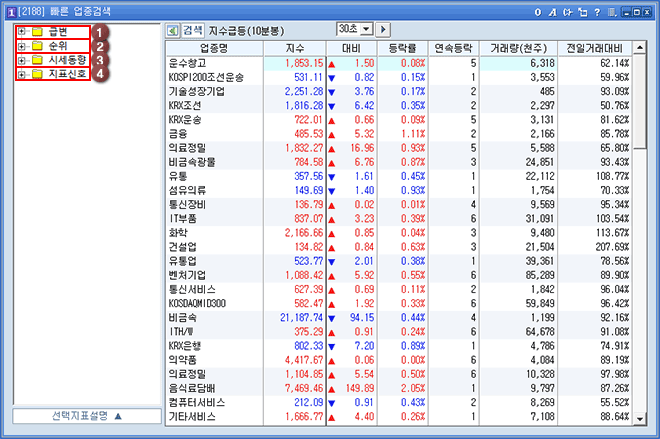Viewport: 660px width, 439px height.
Task: Click the link window icon in title bar
Action: [568, 10]
